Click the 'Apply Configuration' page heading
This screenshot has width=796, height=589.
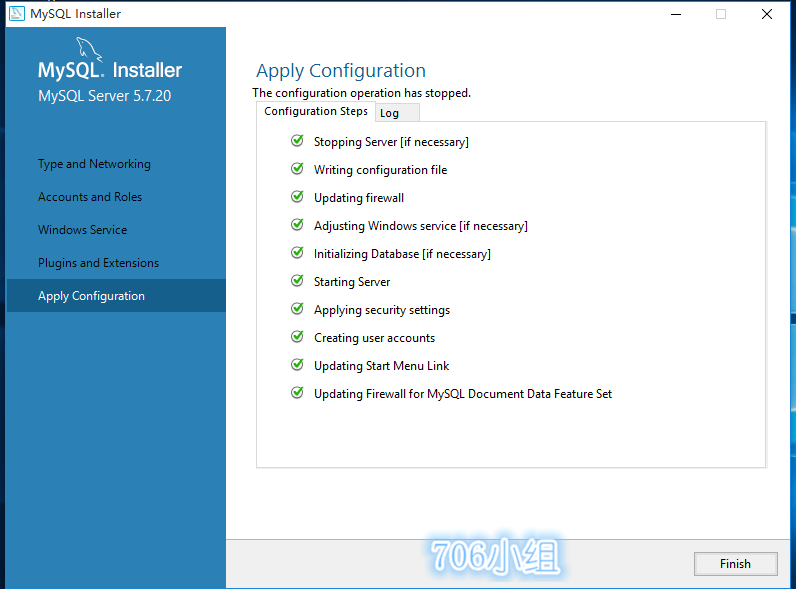pos(341,71)
